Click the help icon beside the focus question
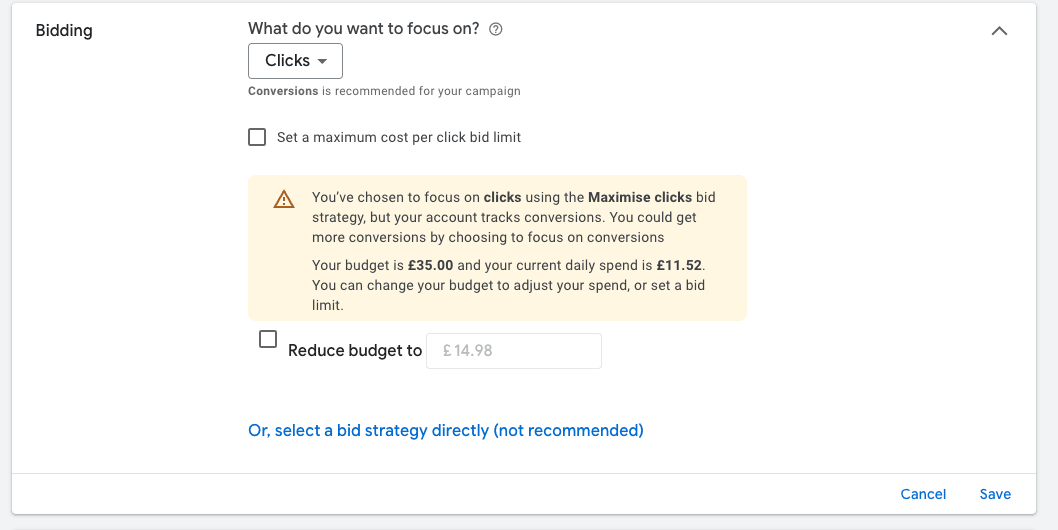 coord(496,30)
